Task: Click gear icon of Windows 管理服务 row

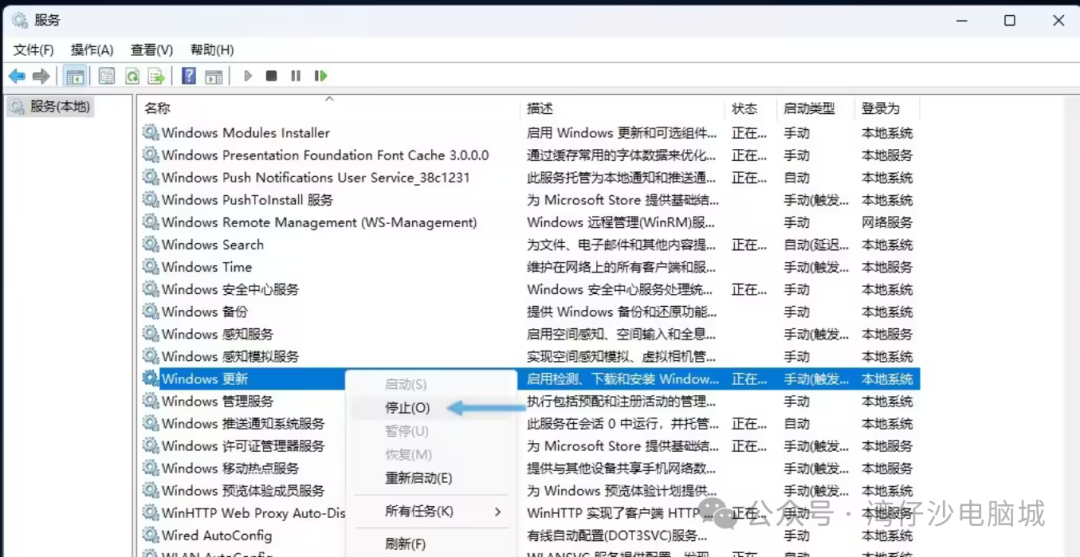Action: tap(150, 401)
